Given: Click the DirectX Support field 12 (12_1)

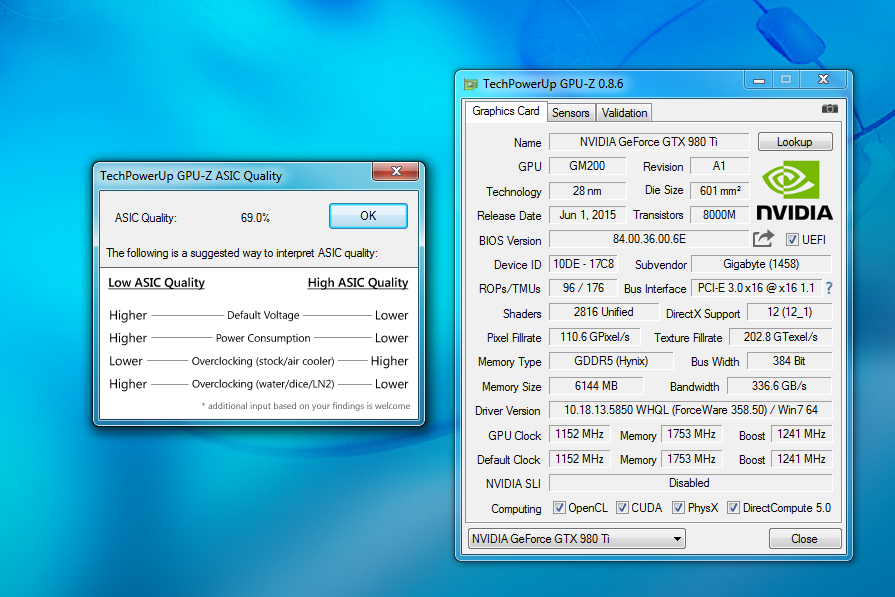Looking at the screenshot, I should tap(789, 312).
